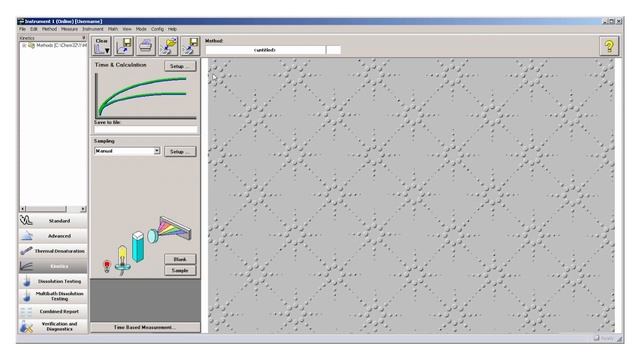Open the Help menu
Image resolution: width=640 pixels, height=360 pixels.
click(173, 29)
